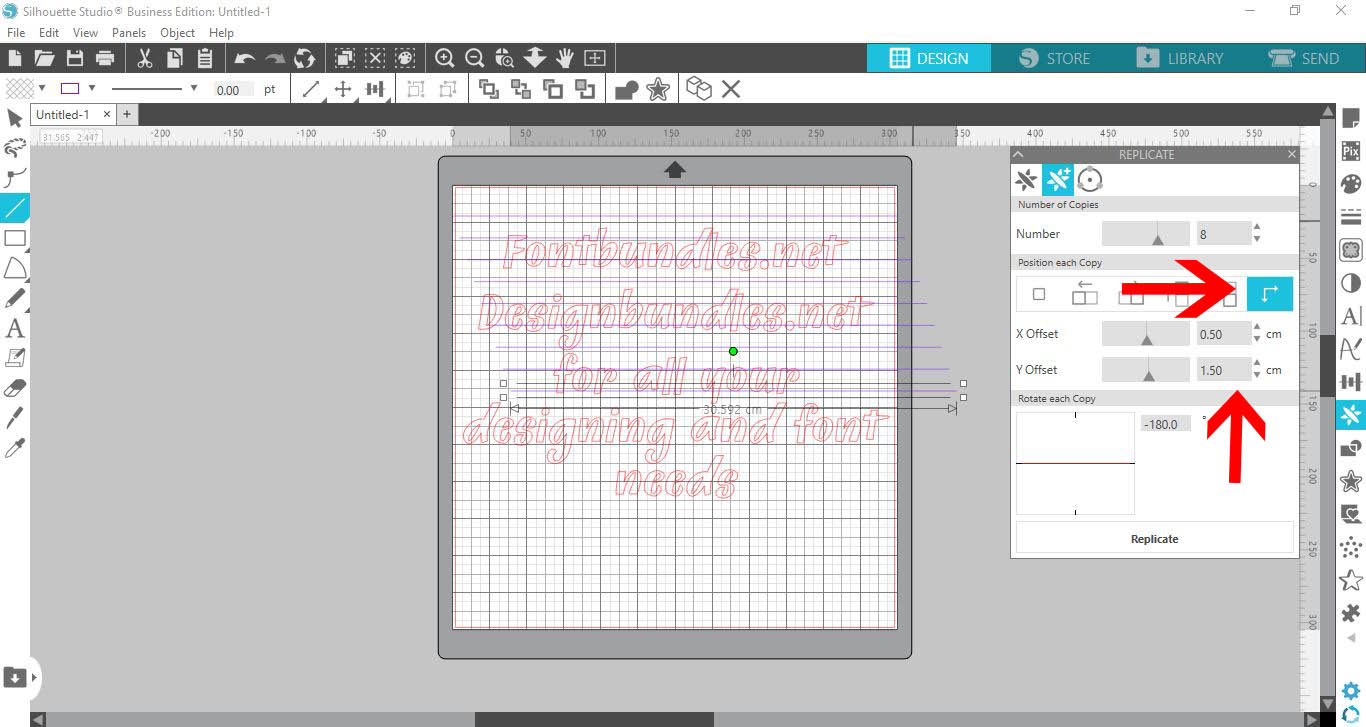Collapse the Replicate panel
The height and width of the screenshot is (727, 1366).
tap(1019, 155)
